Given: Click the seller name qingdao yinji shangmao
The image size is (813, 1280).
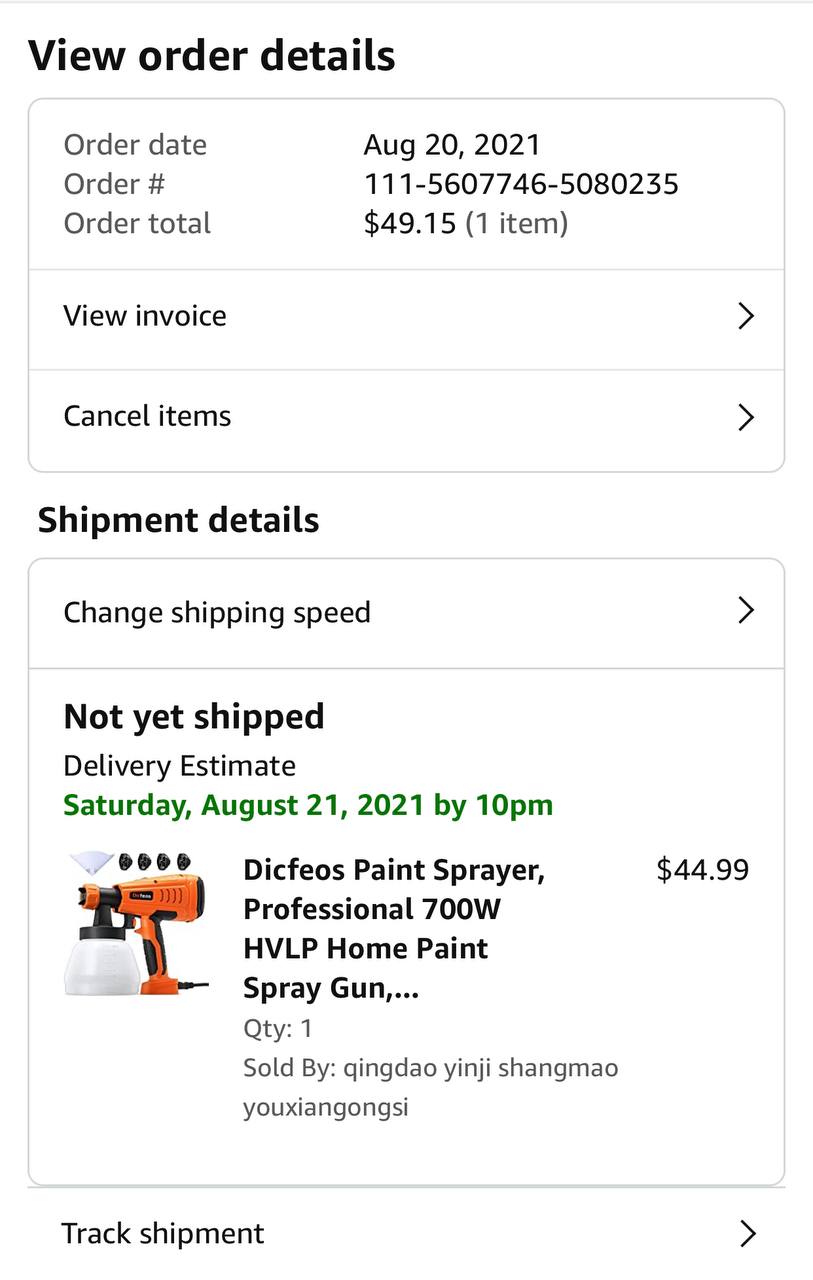Looking at the screenshot, I should click(431, 1068).
